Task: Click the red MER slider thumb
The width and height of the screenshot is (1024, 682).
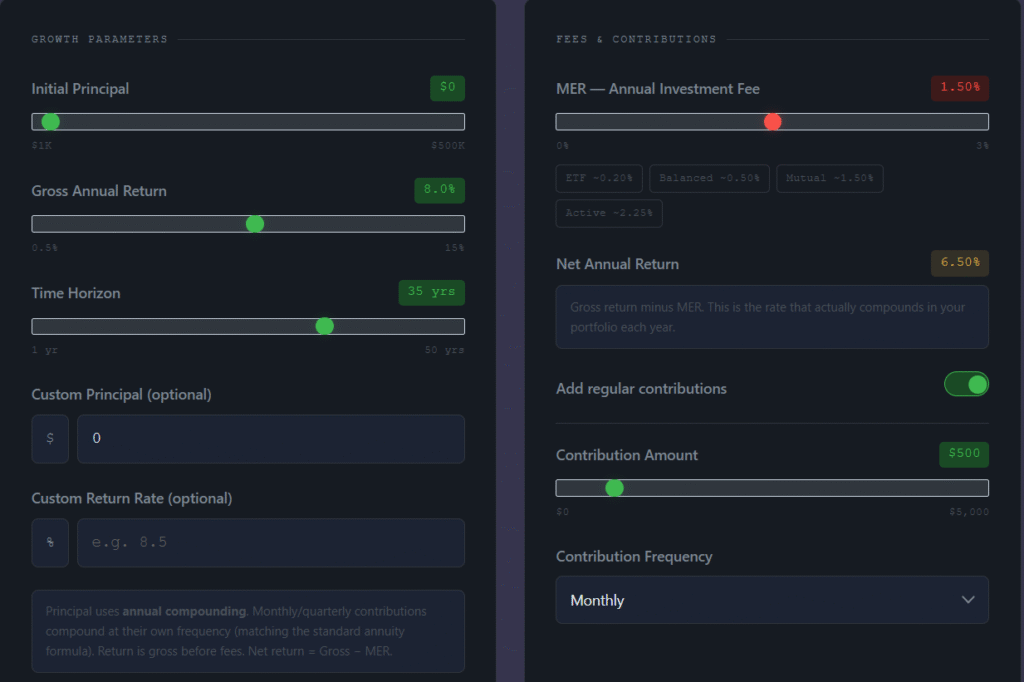Action: click(x=772, y=121)
